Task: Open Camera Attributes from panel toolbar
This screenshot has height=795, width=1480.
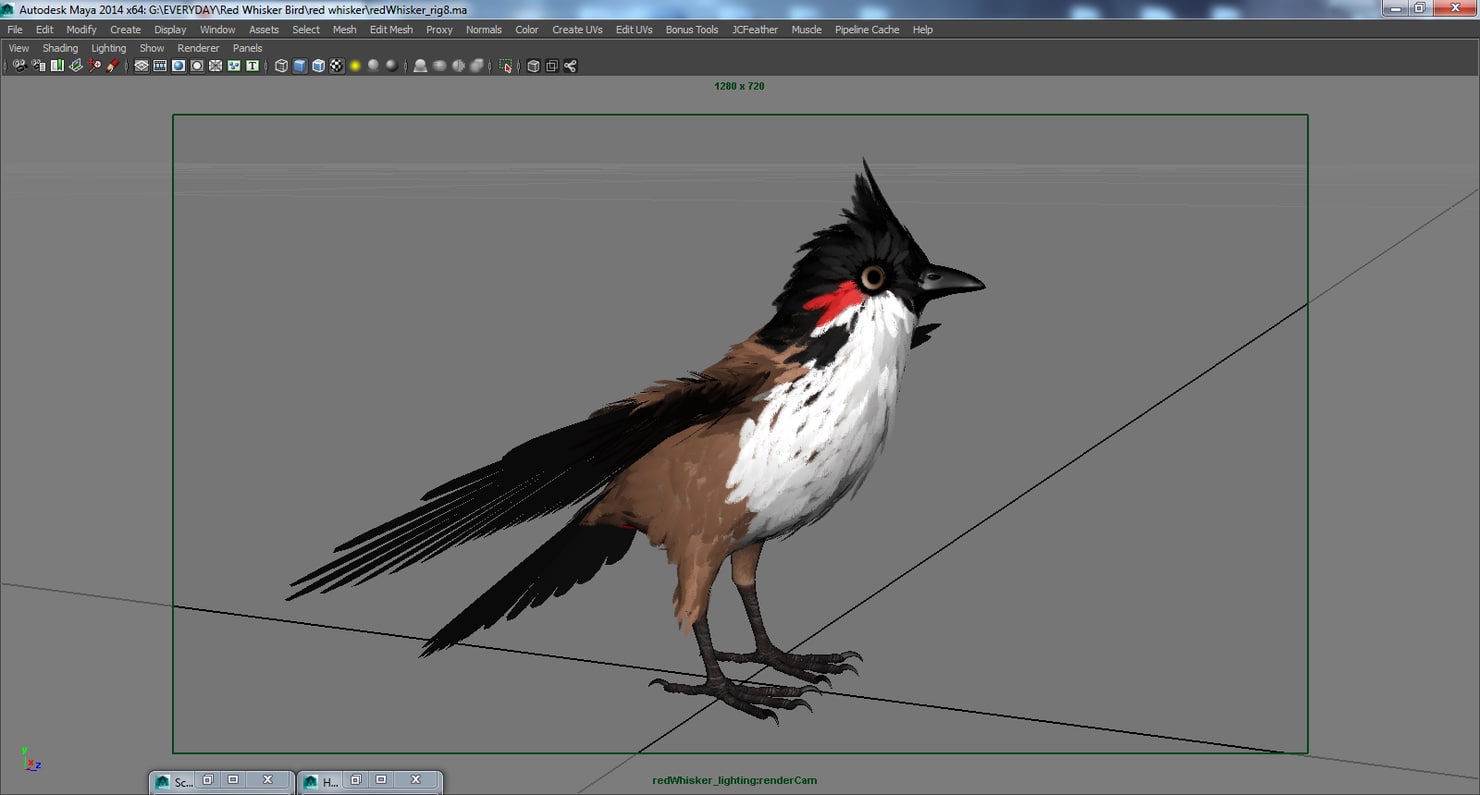Action: (x=38, y=66)
